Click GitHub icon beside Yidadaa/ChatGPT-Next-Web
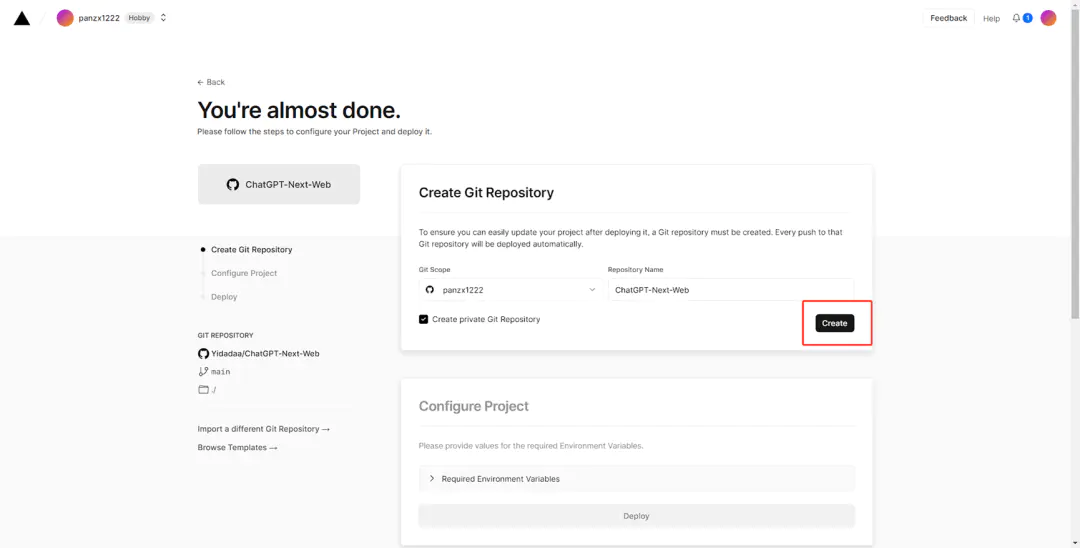This screenshot has width=1080, height=548. pyautogui.click(x=203, y=353)
